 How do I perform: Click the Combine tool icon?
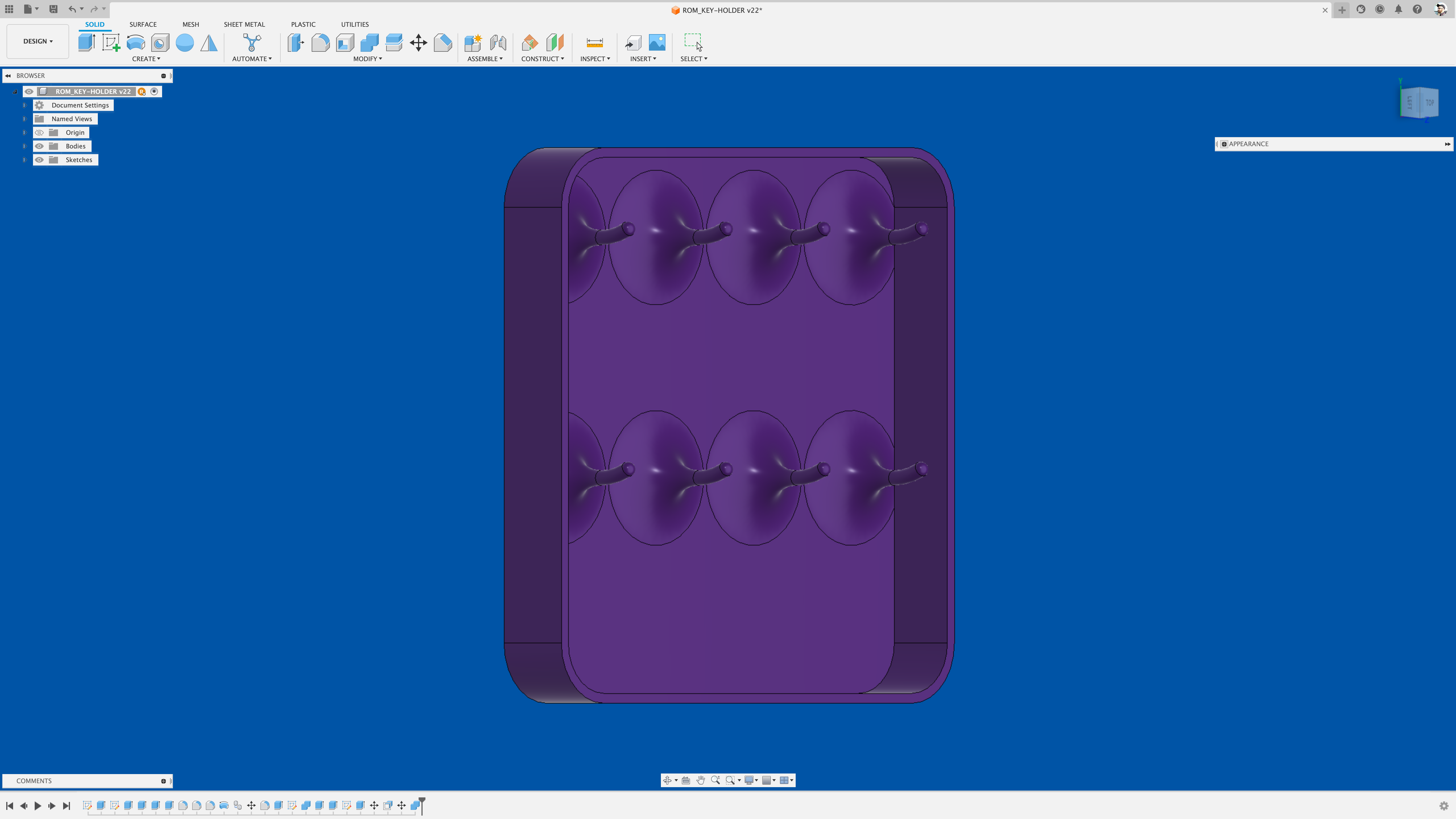[369, 42]
